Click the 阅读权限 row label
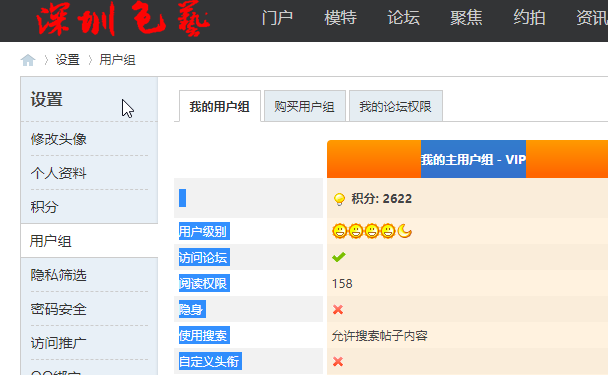 point(204,283)
